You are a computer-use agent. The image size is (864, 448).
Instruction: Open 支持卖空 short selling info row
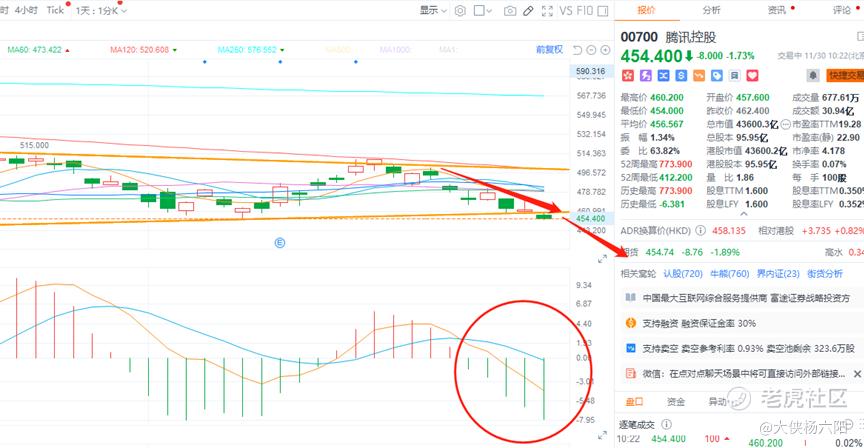pos(739,348)
